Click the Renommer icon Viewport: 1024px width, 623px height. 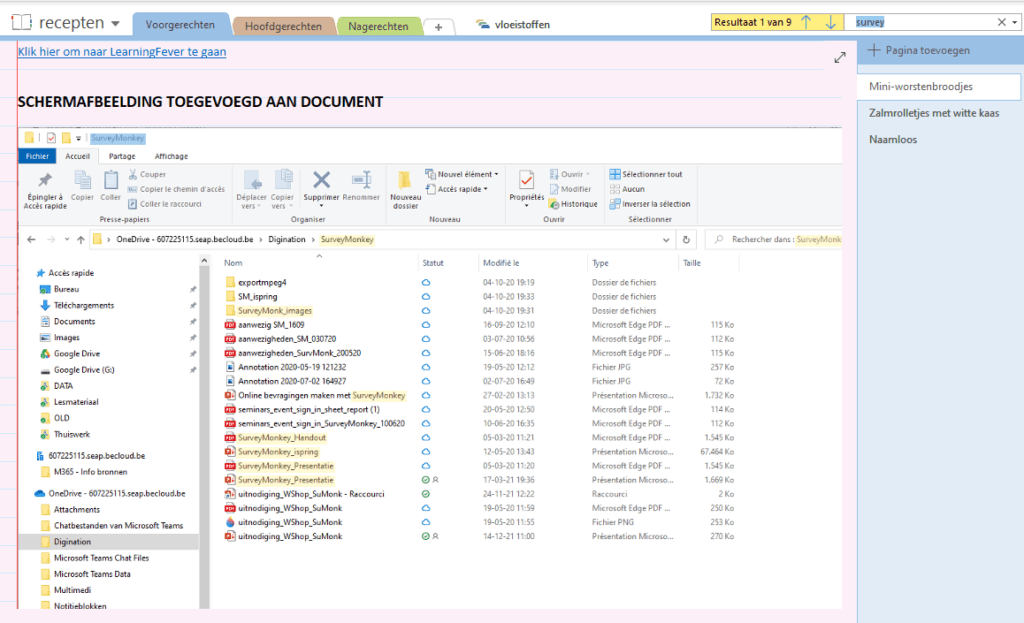click(x=361, y=180)
